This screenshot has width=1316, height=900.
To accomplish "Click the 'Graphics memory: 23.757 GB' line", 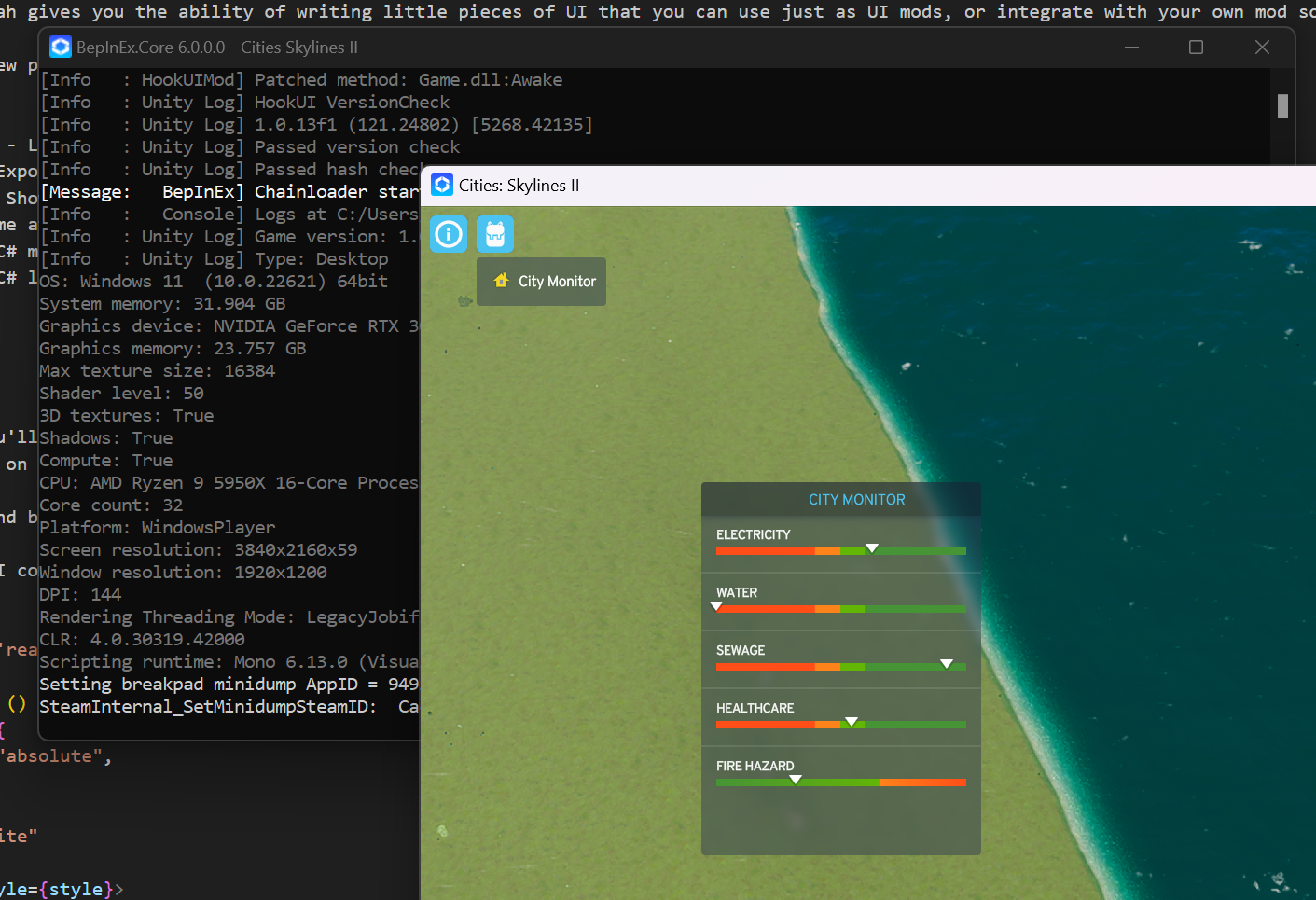I will [x=173, y=349].
